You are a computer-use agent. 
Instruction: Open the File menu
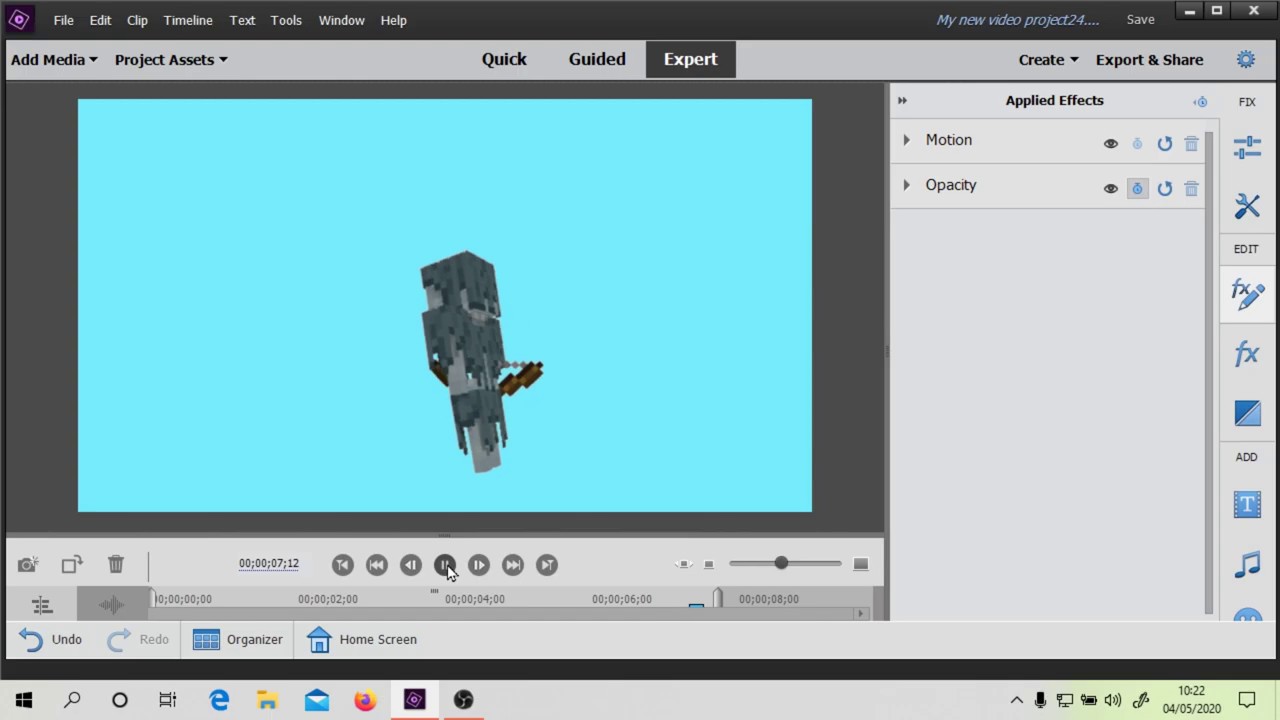point(63,20)
